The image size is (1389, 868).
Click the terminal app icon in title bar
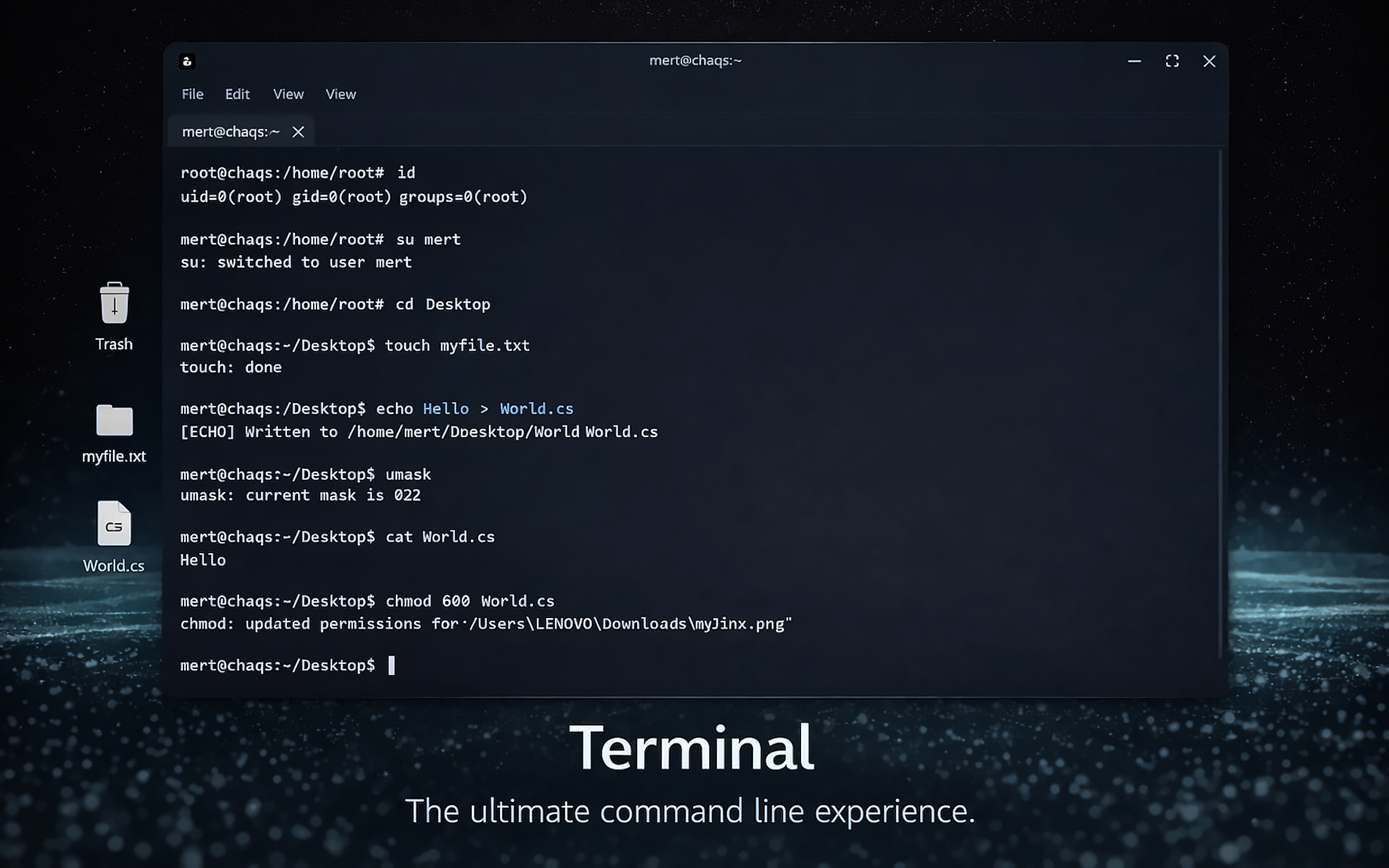187,61
